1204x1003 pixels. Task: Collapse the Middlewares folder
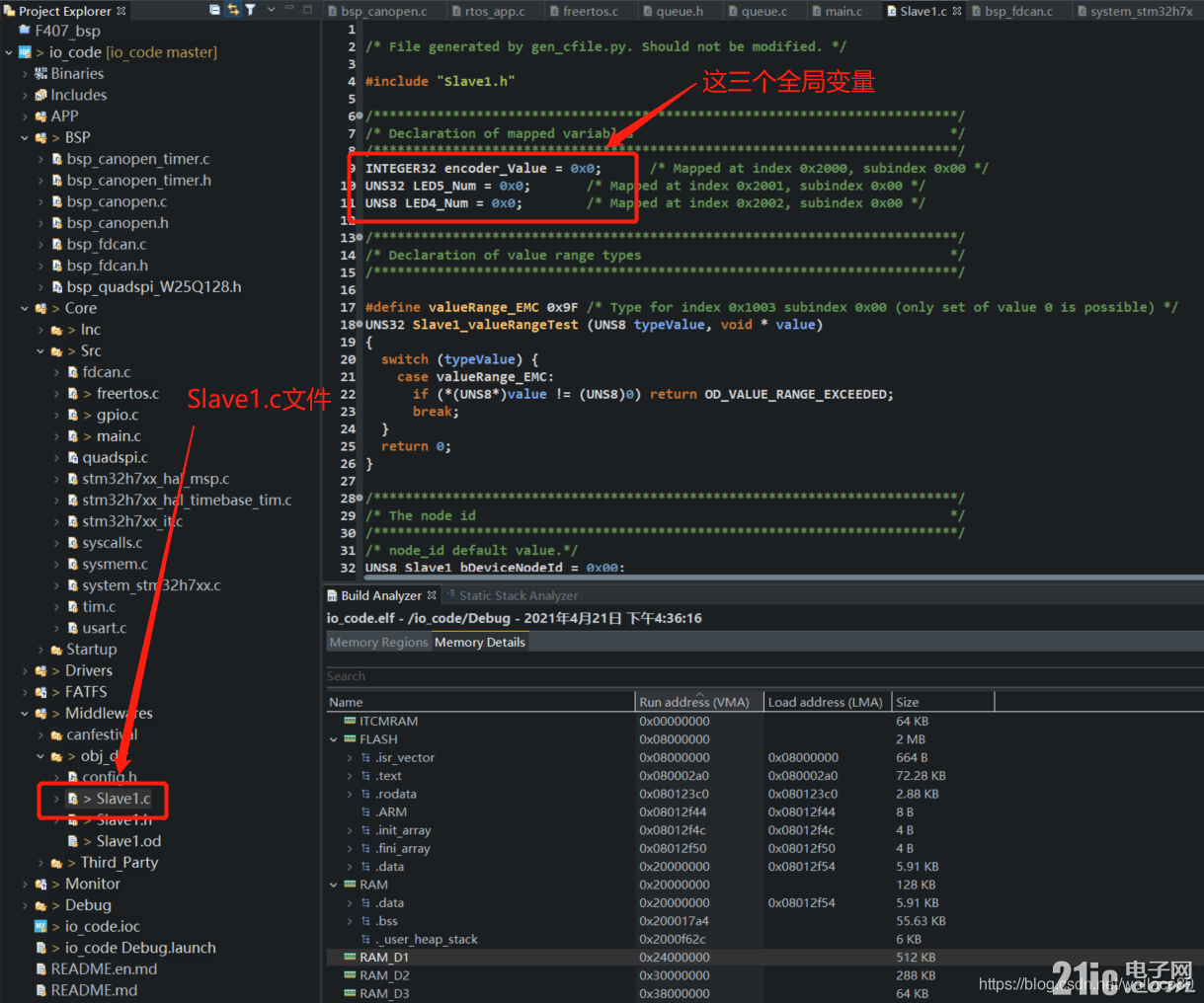point(25,713)
